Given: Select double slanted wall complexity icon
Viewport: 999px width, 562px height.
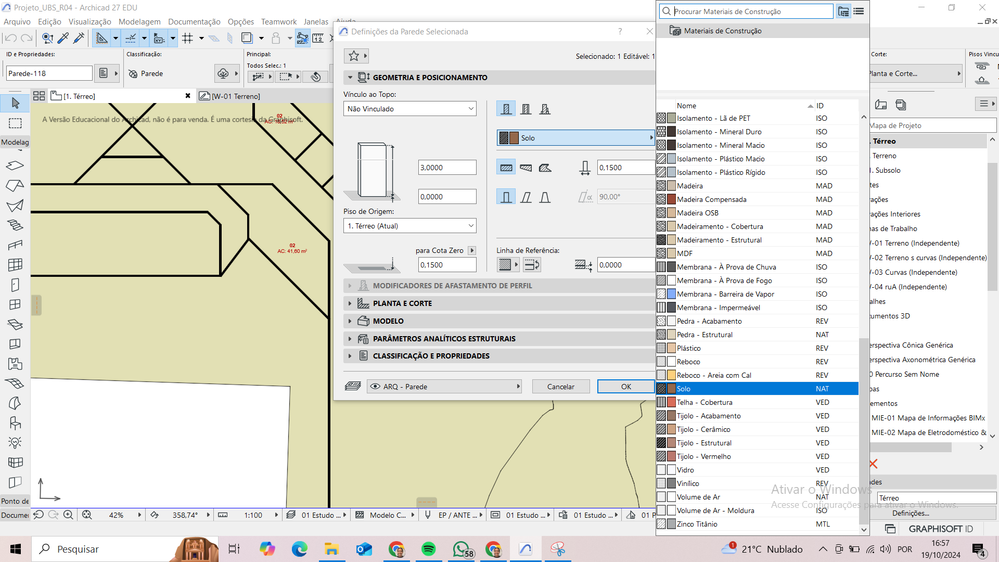Looking at the screenshot, I should point(545,197).
